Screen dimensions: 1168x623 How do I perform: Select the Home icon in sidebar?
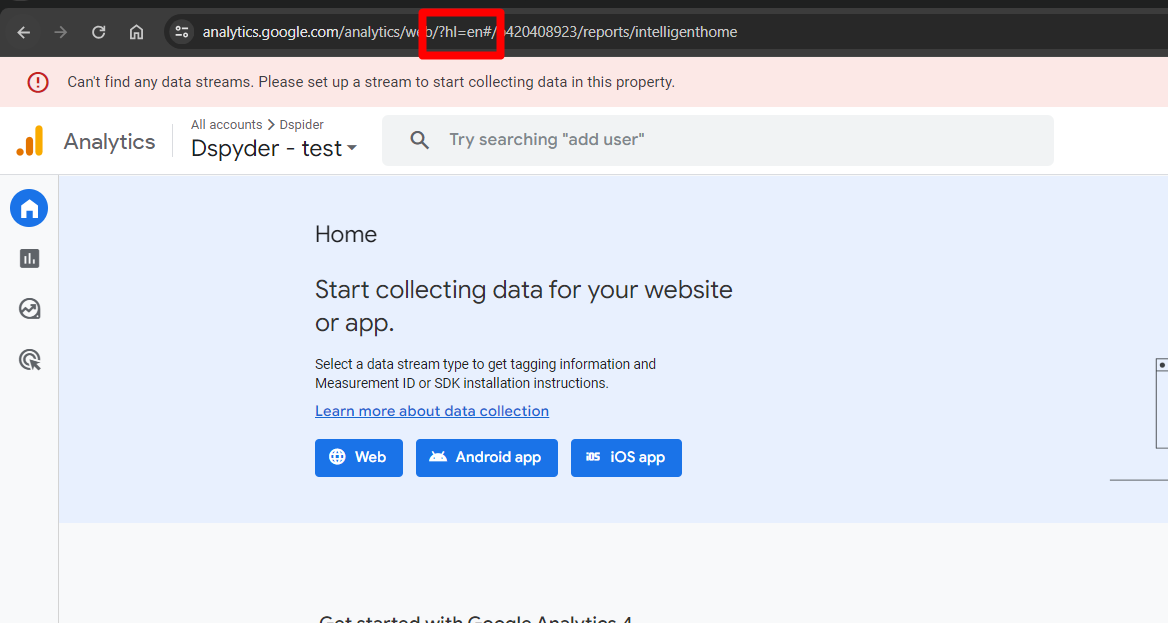coord(29,208)
